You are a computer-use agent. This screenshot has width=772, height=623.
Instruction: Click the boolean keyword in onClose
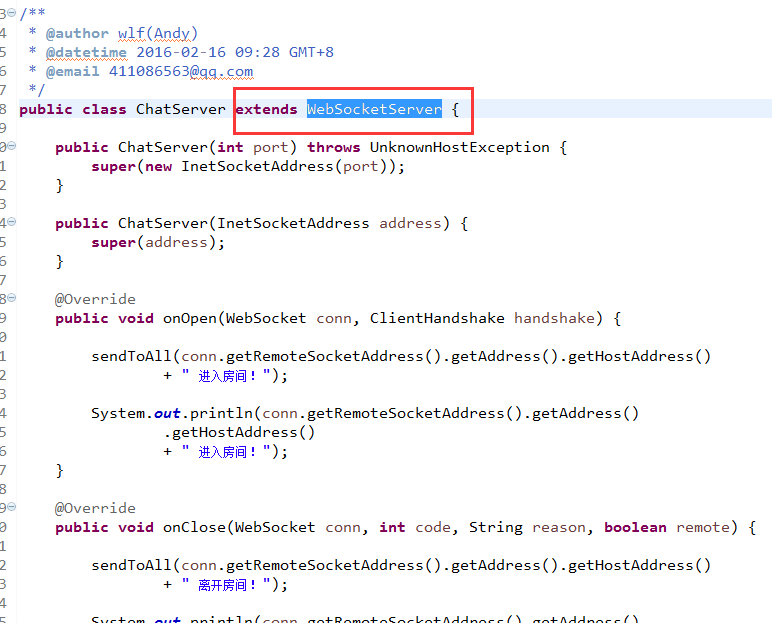coord(635,527)
